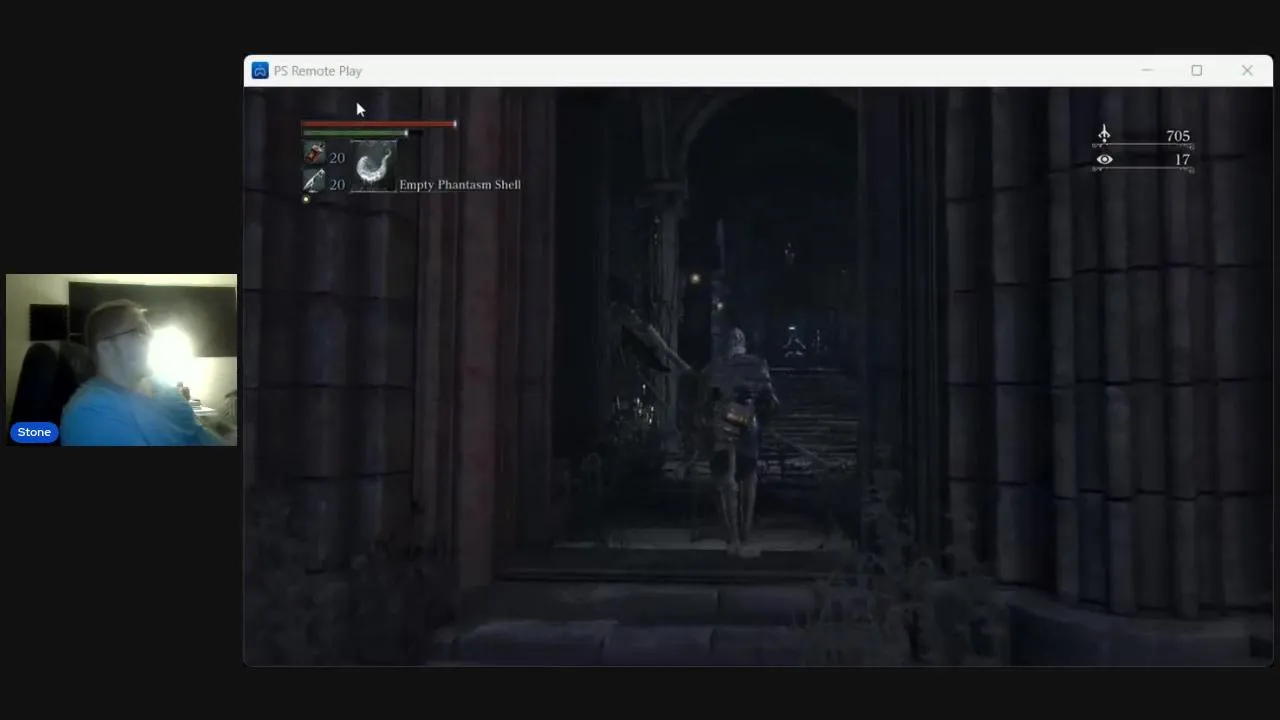The image size is (1280, 720).
Task: Click the blood echoes count 705
Action: click(1178, 136)
